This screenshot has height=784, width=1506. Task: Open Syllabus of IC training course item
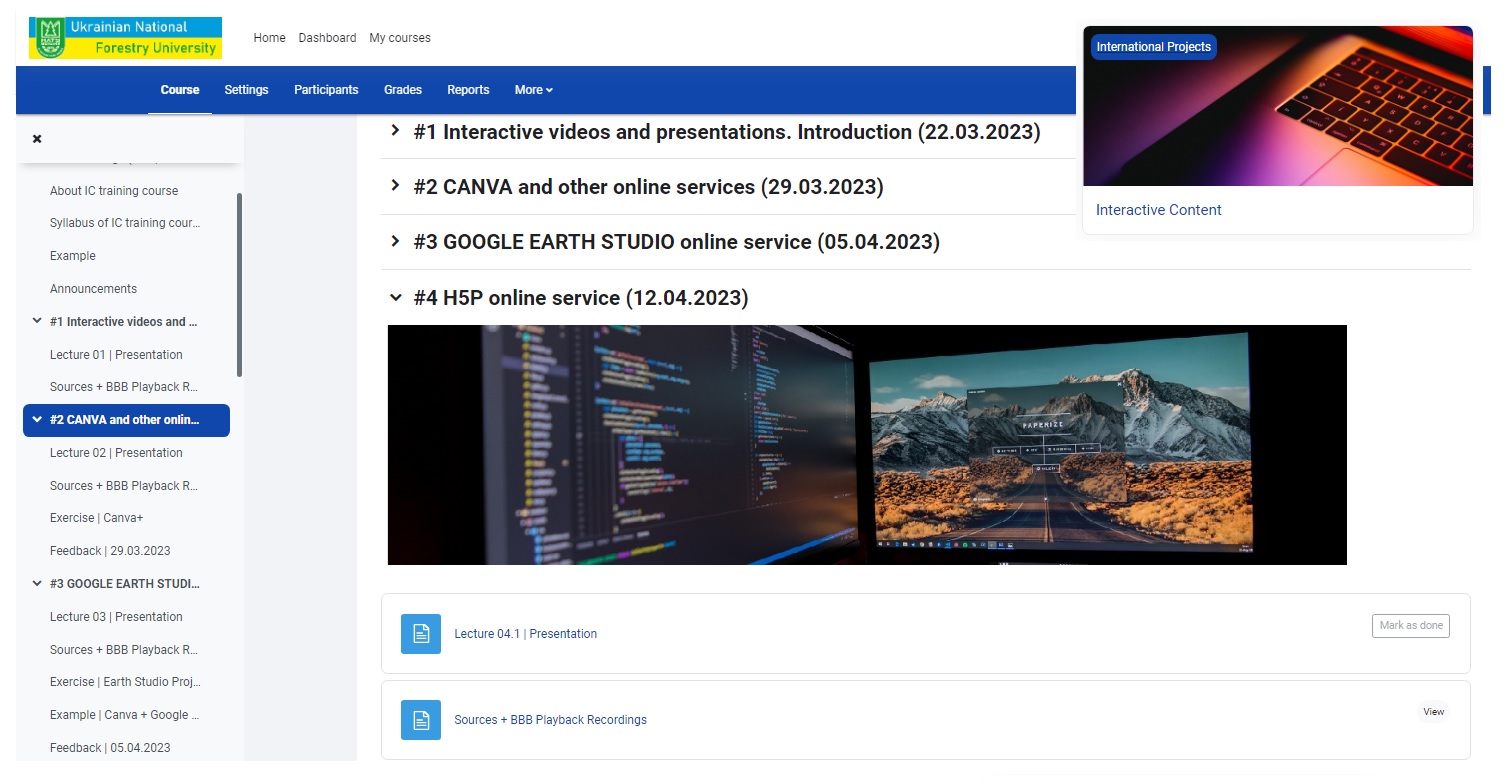click(x=125, y=223)
